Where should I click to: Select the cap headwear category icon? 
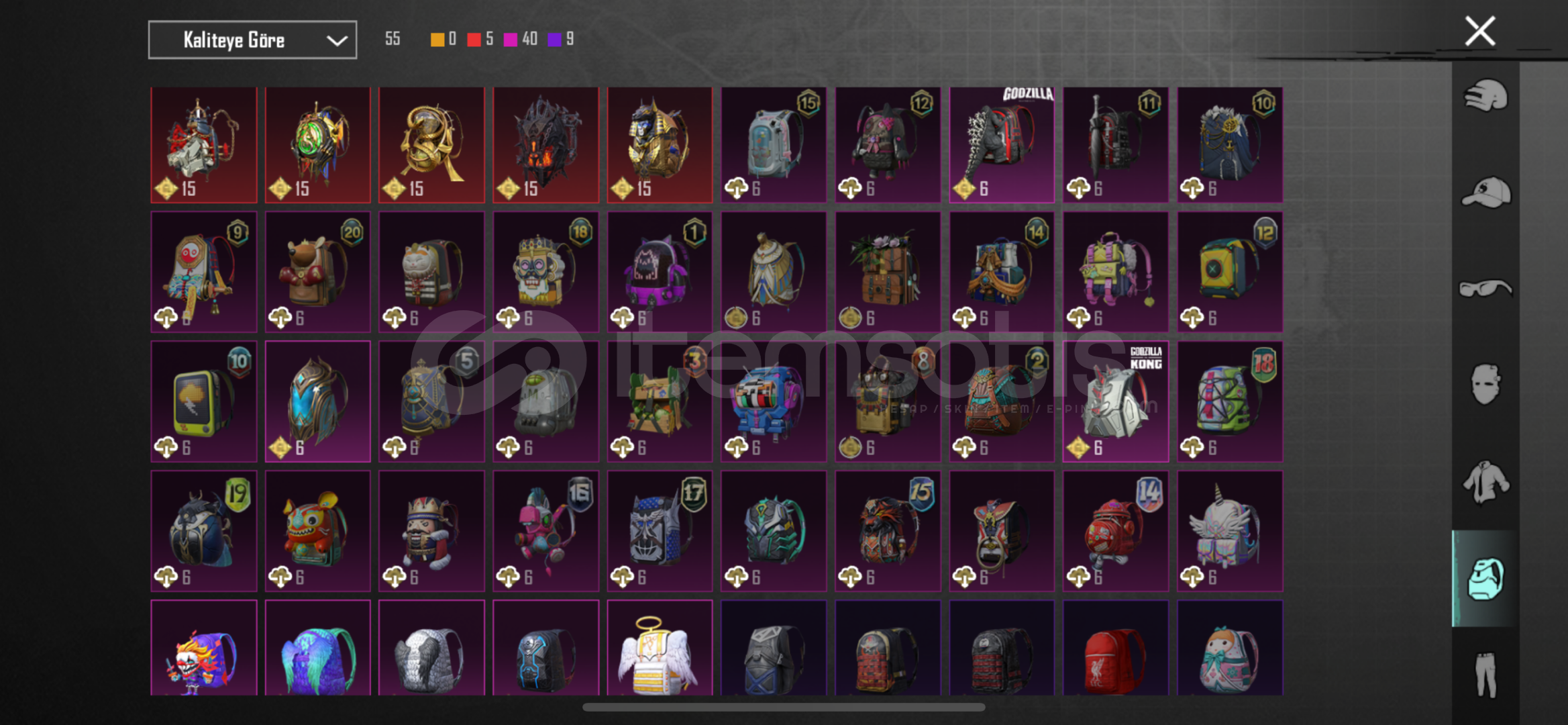[x=1485, y=193]
